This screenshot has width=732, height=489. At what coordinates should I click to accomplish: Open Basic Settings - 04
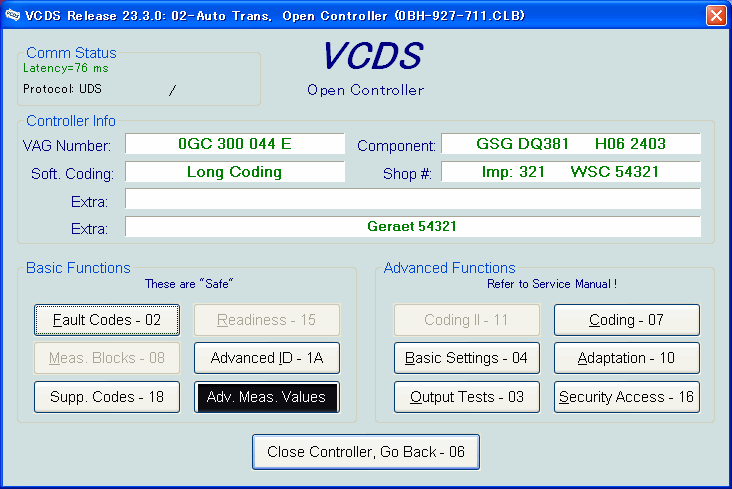coord(466,358)
